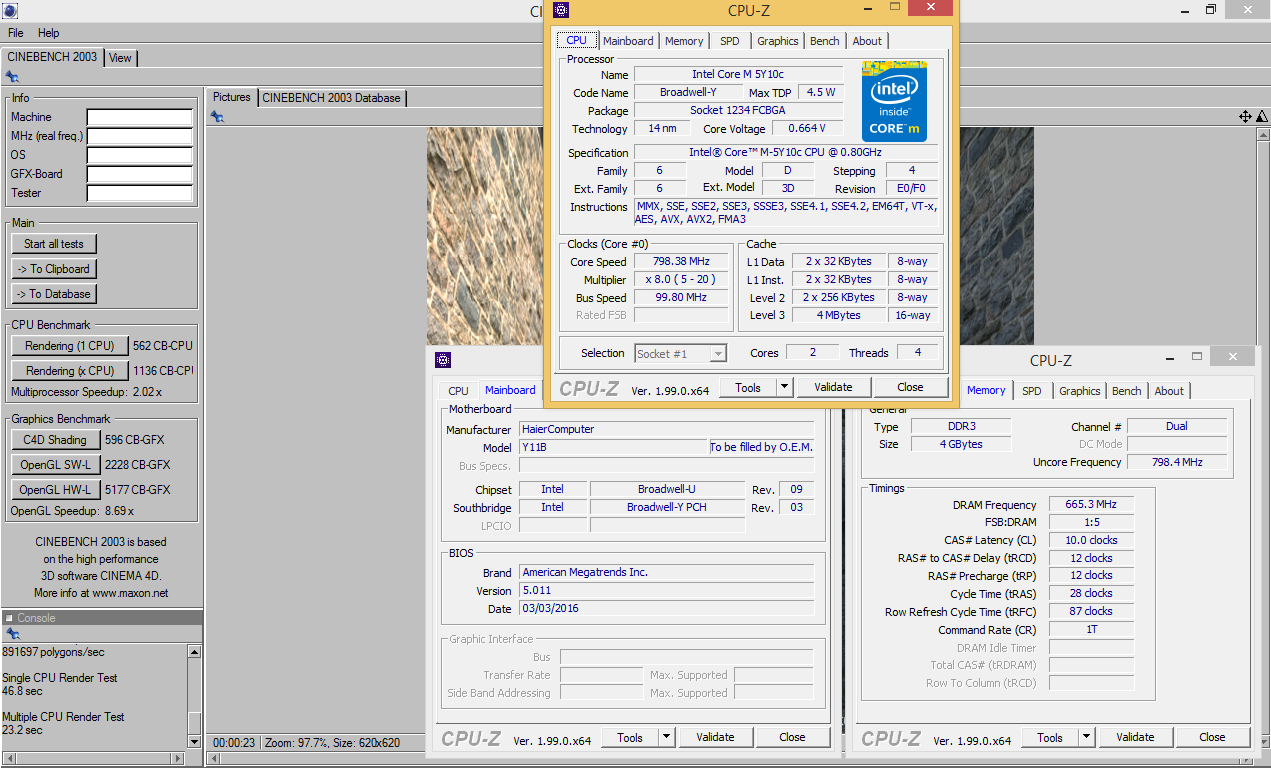Run the Rendering (1 CPU) benchmark

click(70, 346)
